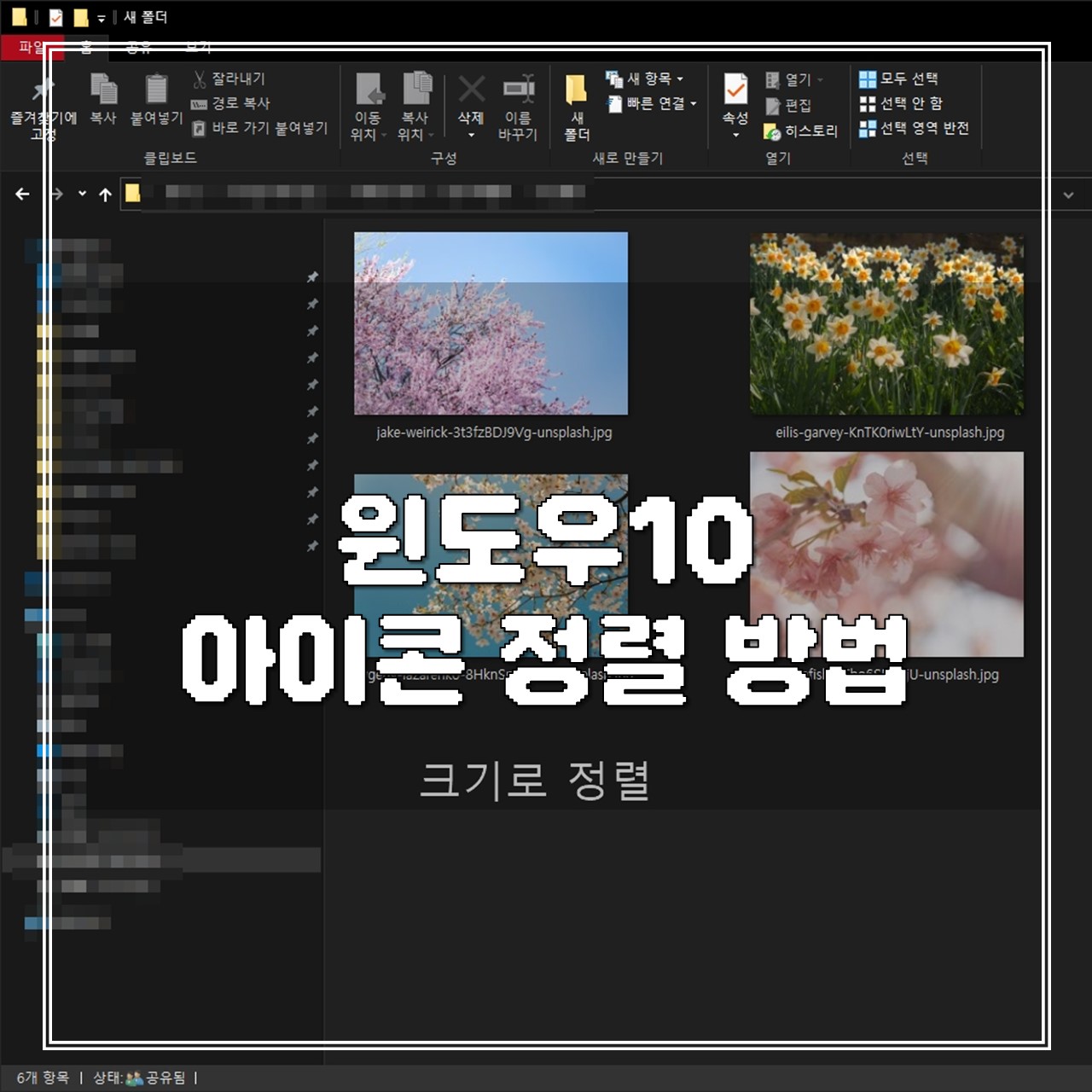Click the 새 폴더 window title text
Viewport: 1092px width, 1092px height.
pos(146,17)
